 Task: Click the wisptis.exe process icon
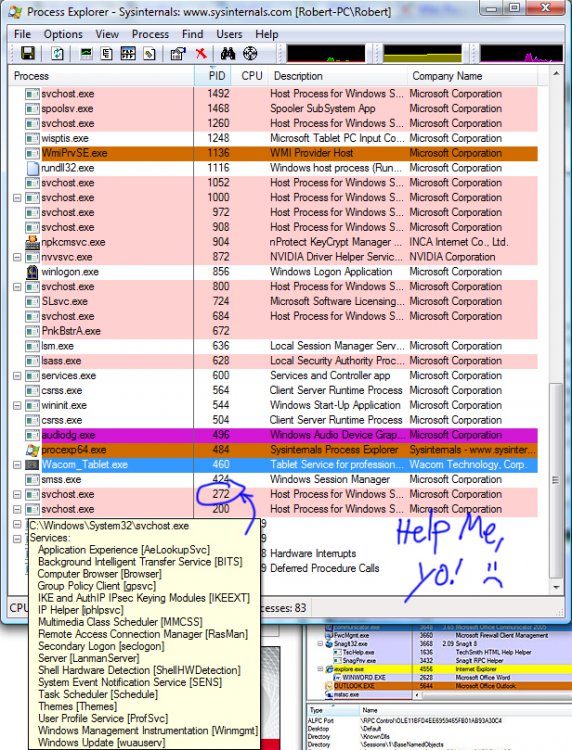coord(32,138)
